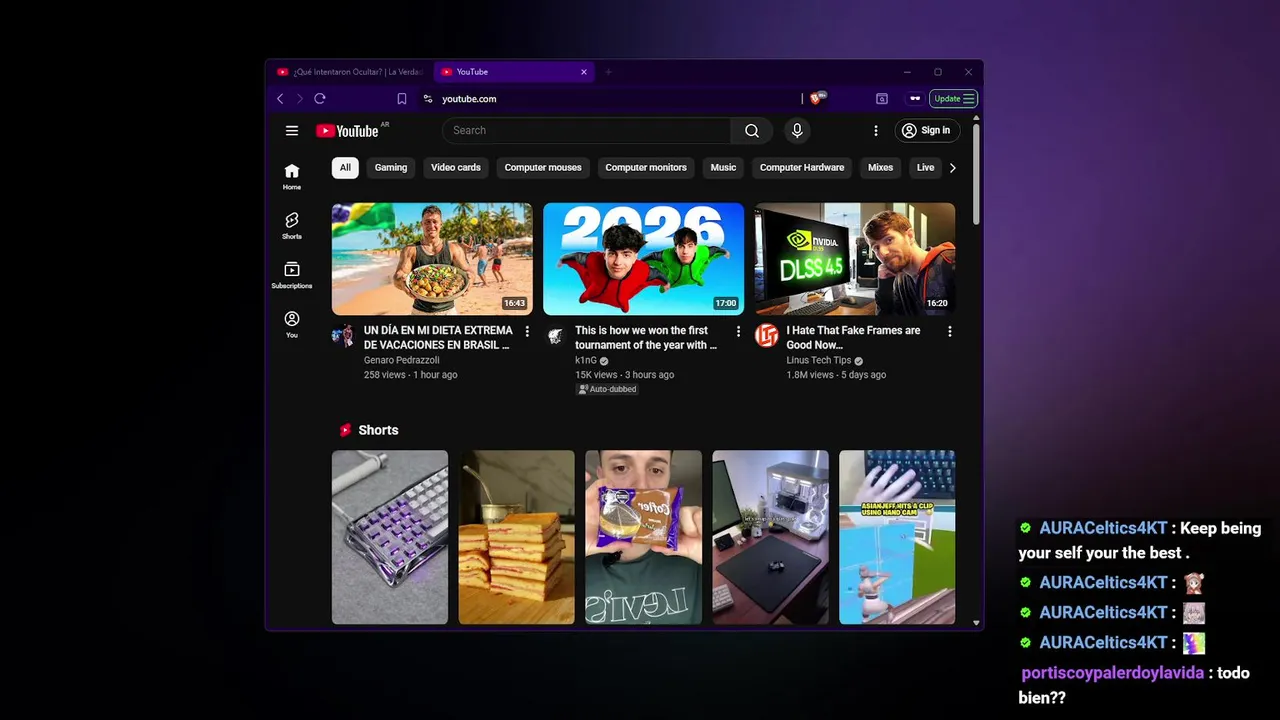This screenshot has width=1280, height=720.
Task: Click the browser sidebar panel icon
Action: 882,98
